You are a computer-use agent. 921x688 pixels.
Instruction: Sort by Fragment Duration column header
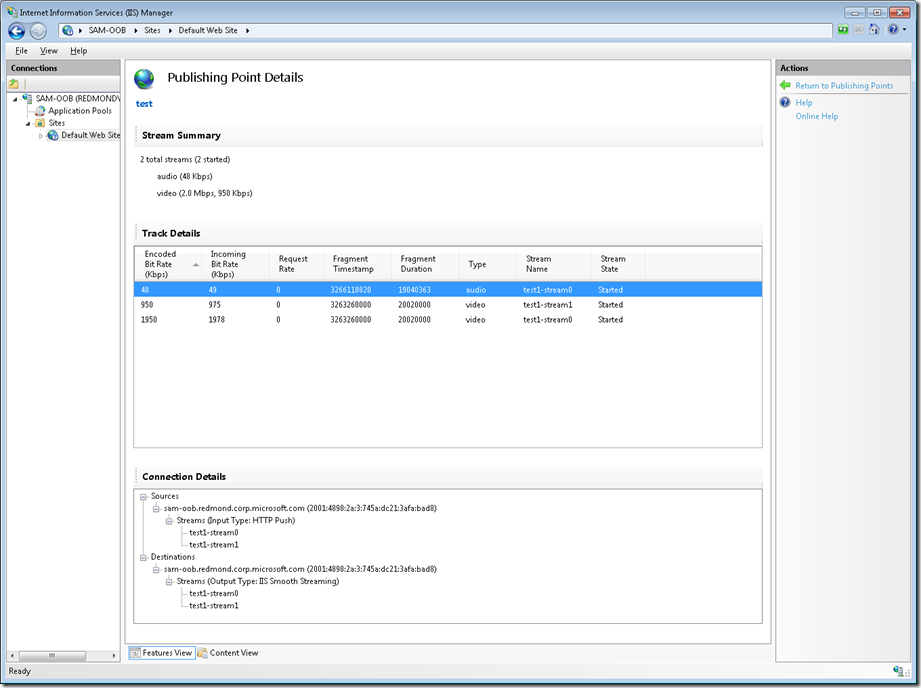coord(425,264)
